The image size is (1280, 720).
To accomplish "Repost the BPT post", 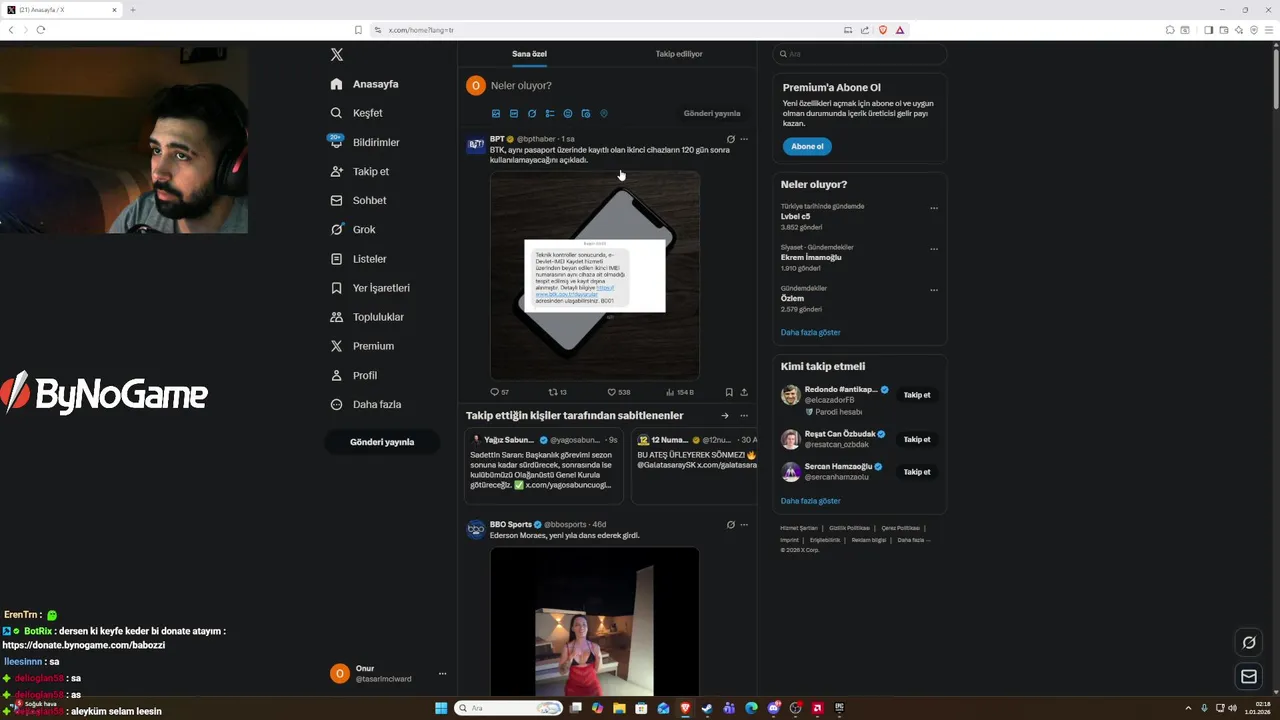I will click(x=558, y=392).
